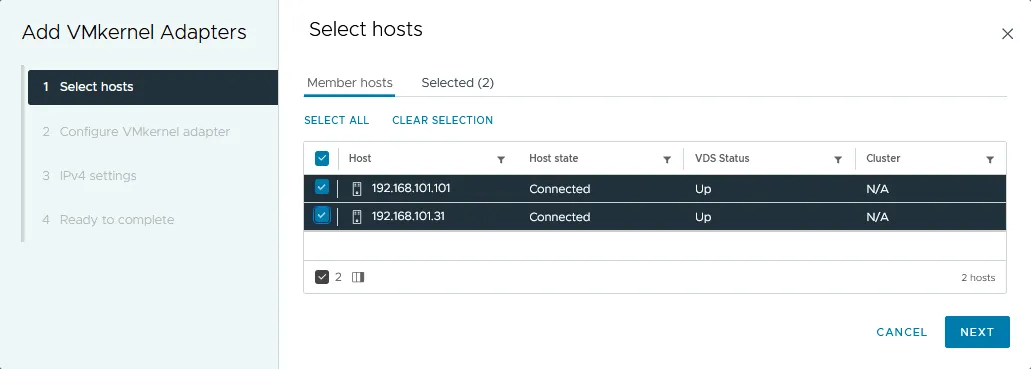Close the Select hosts dialog
The height and width of the screenshot is (369, 1031).
coord(1007,34)
